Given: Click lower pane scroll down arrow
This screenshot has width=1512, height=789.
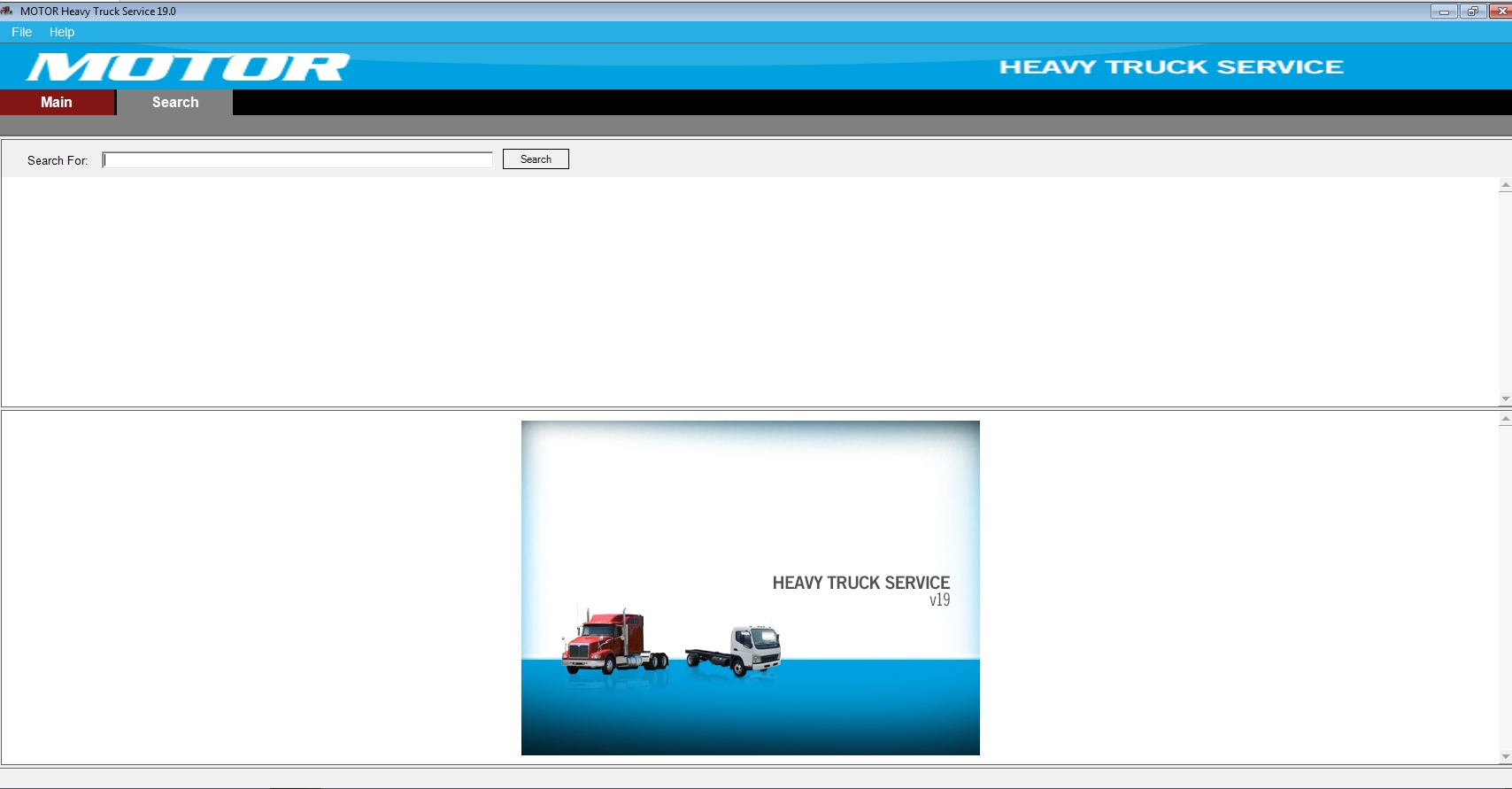Looking at the screenshot, I should 1505,757.
